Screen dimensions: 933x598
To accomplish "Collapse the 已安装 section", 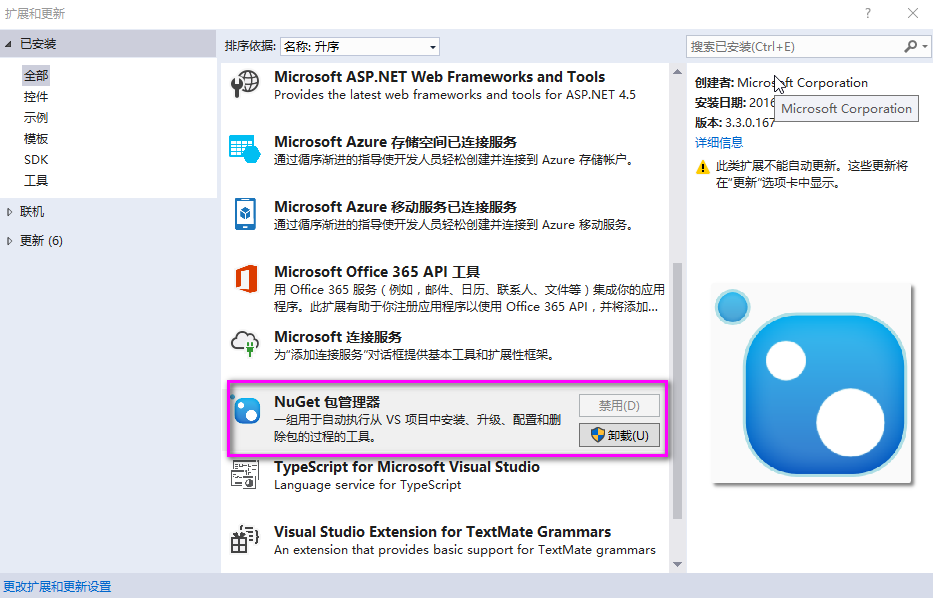I will coord(9,44).
